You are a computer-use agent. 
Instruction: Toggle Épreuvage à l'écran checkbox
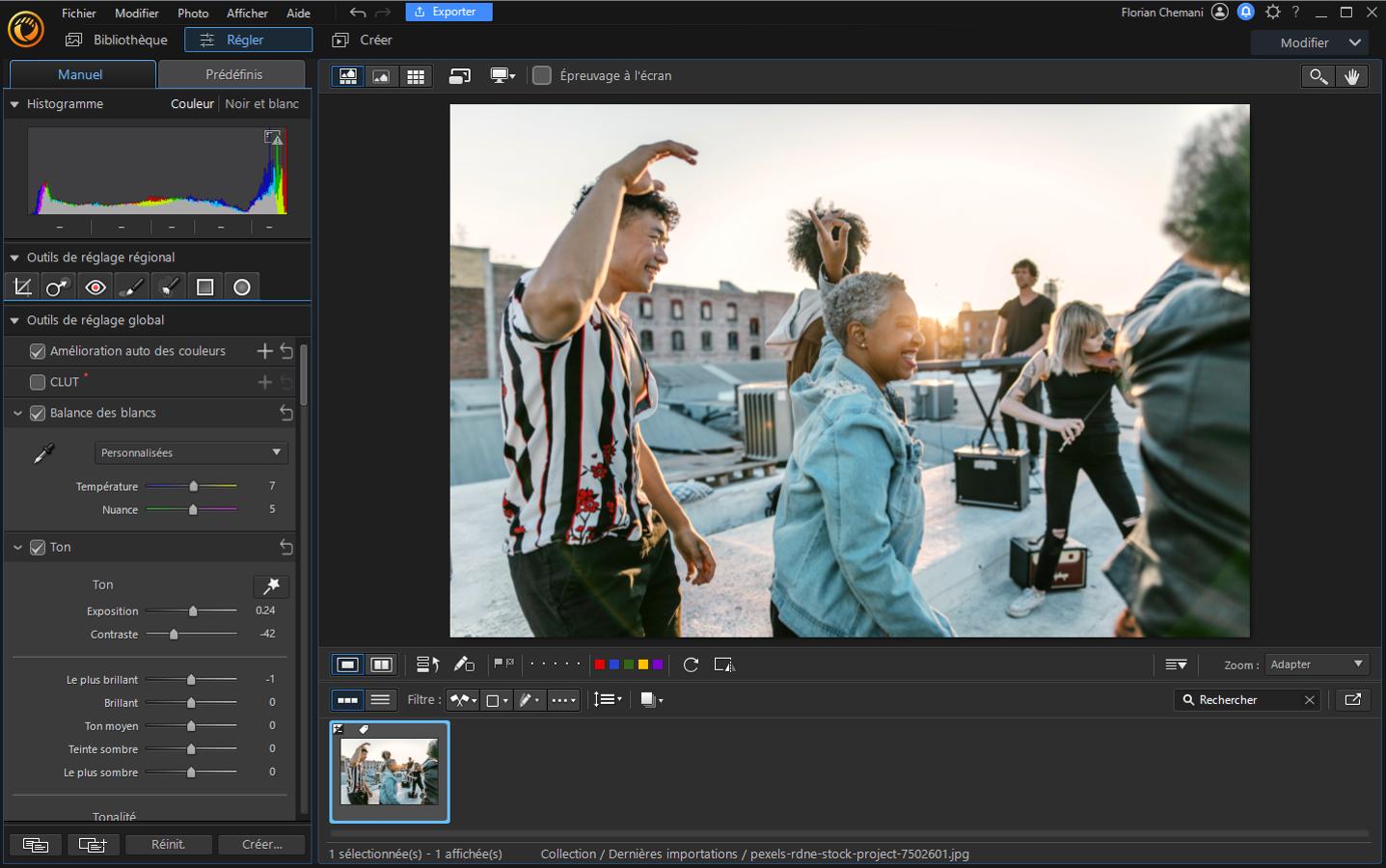pos(542,75)
